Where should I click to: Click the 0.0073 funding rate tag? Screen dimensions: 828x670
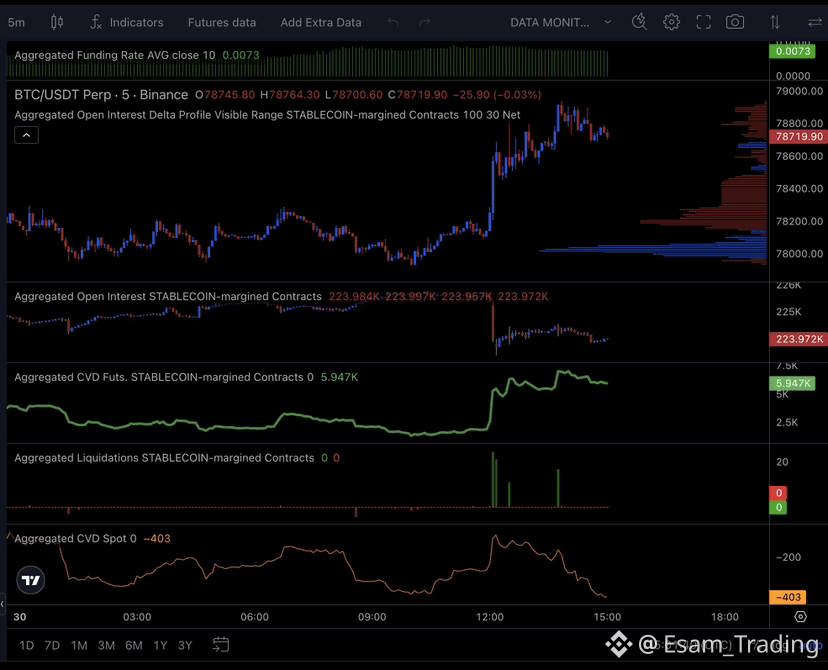[x=792, y=51]
